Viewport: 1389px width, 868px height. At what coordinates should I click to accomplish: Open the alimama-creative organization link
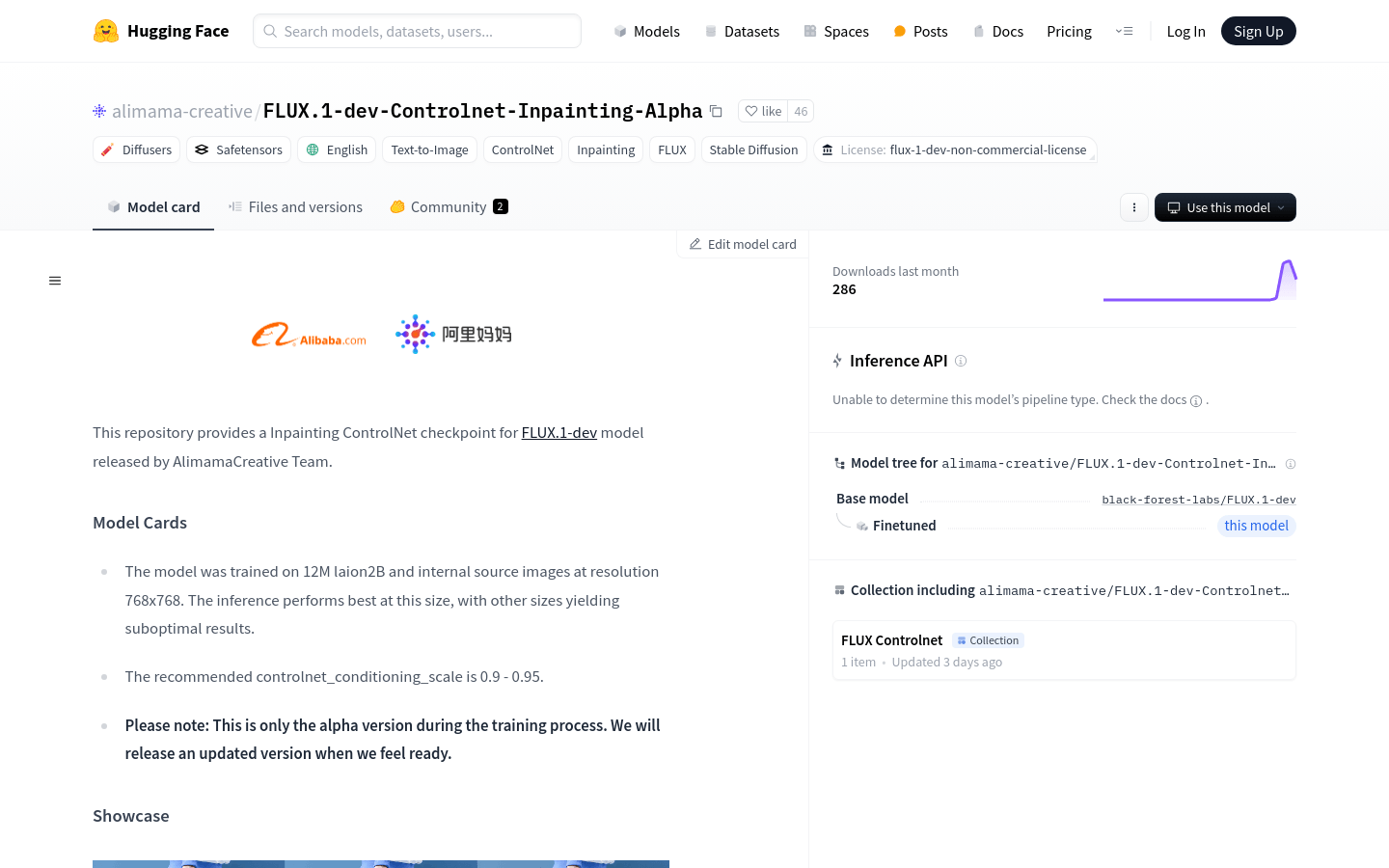pos(182,111)
